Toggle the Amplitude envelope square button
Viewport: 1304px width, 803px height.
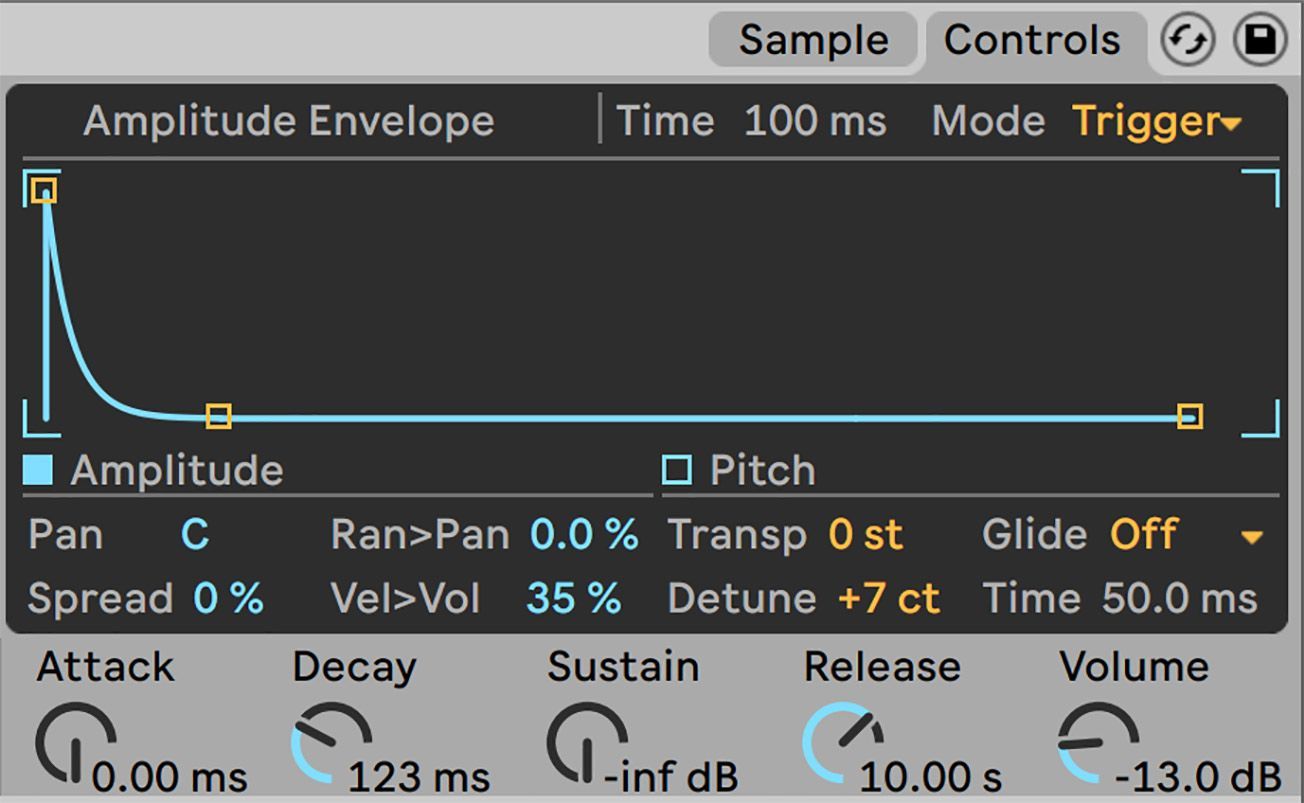point(38,470)
